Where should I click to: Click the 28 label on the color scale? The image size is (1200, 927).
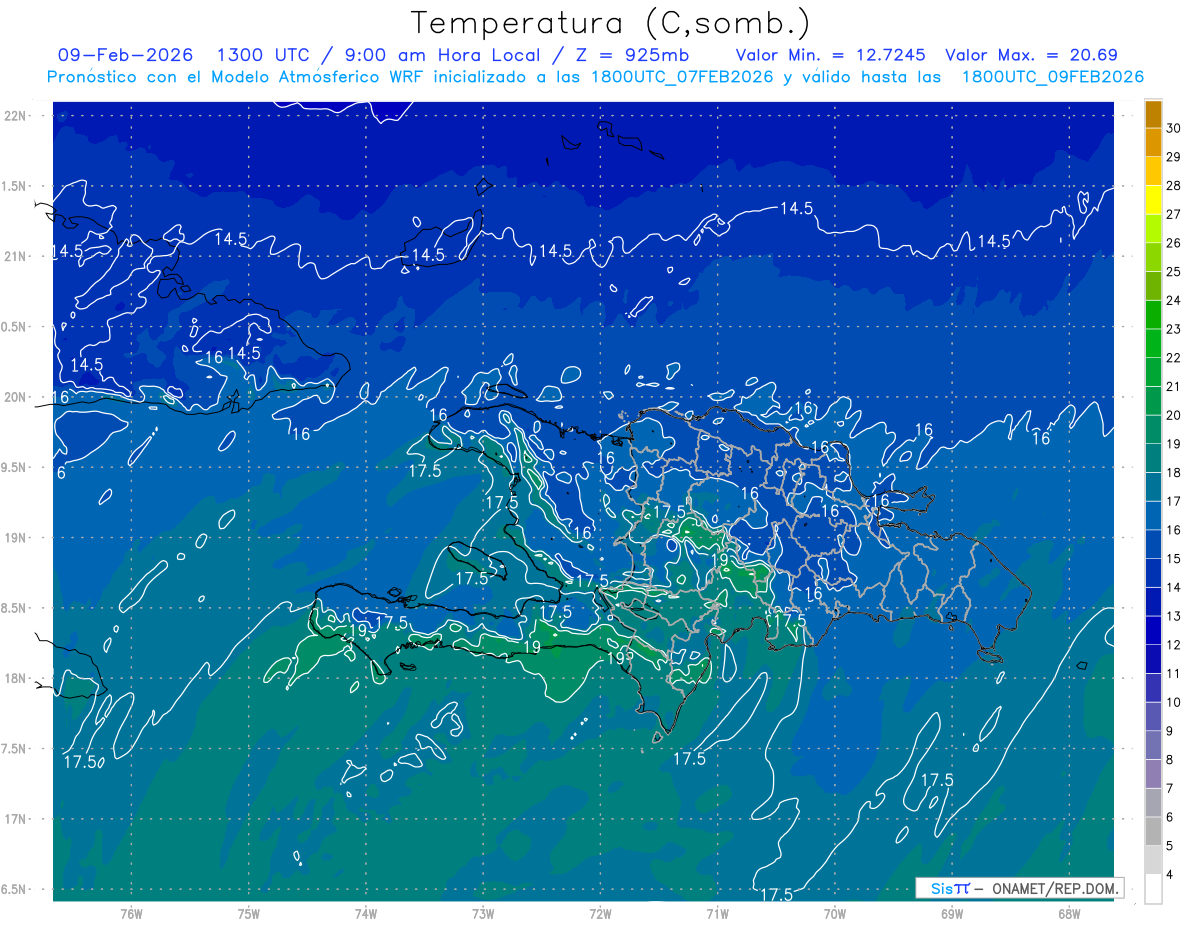(1173, 185)
